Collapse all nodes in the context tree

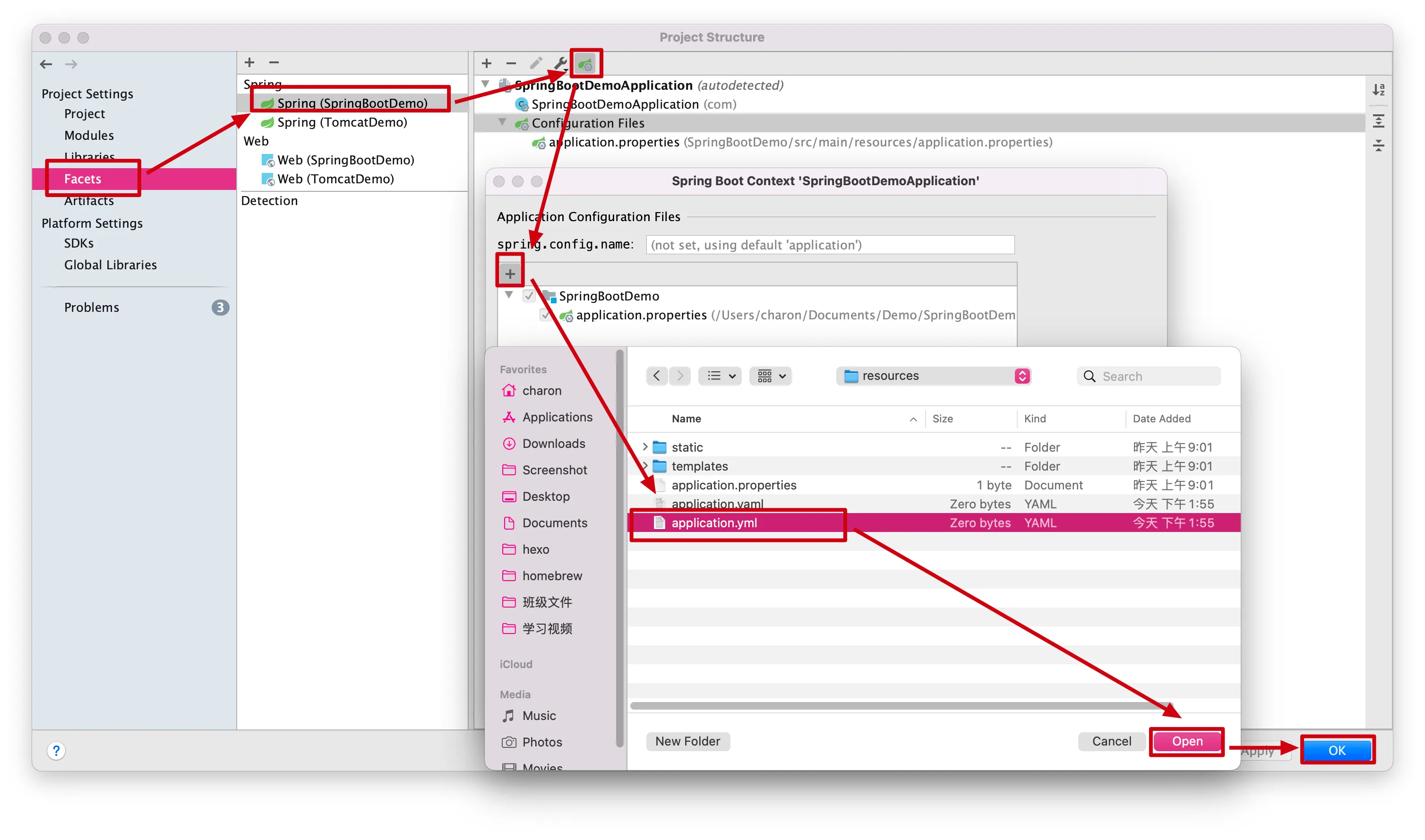(1379, 146)
